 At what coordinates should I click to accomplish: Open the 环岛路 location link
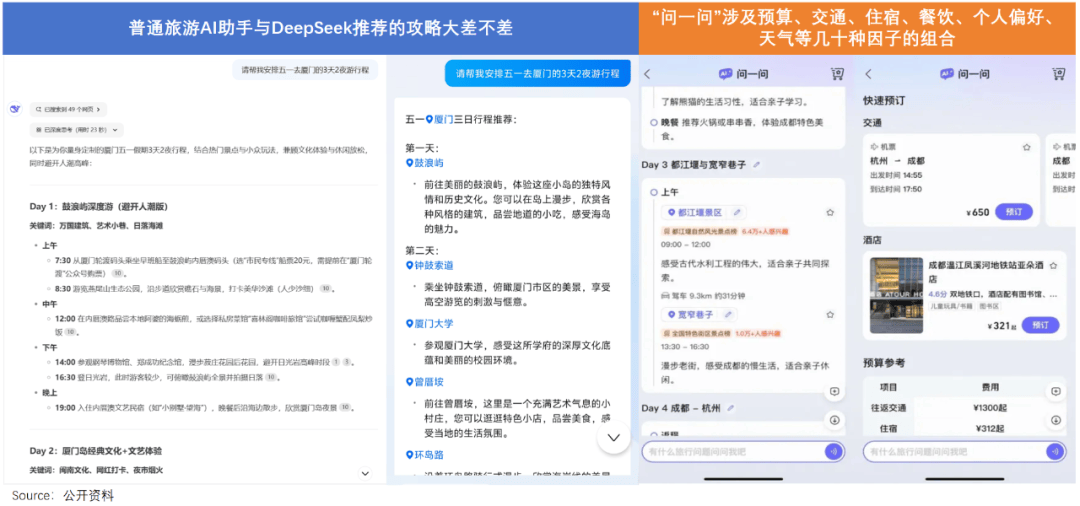coord(424,454)
